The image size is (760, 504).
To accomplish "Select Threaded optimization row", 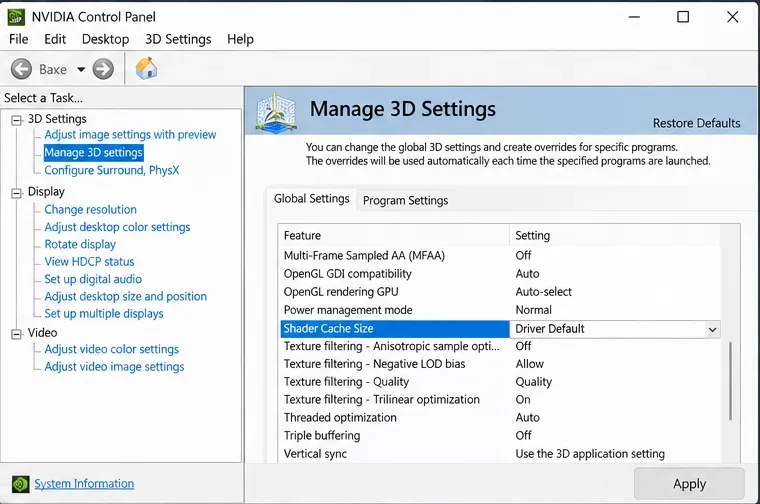I will pos(500,418).
